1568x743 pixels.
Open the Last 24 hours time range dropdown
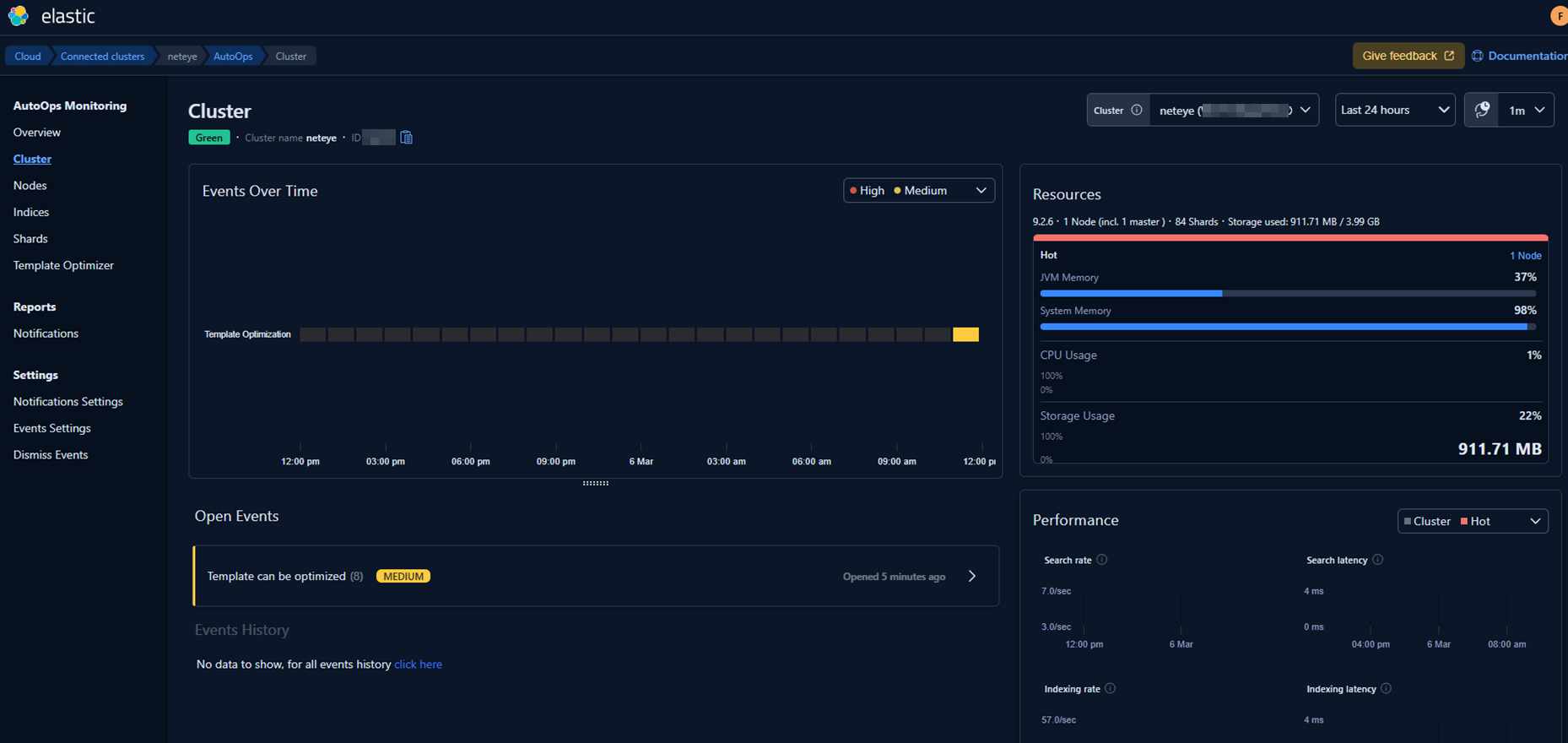1394,111
